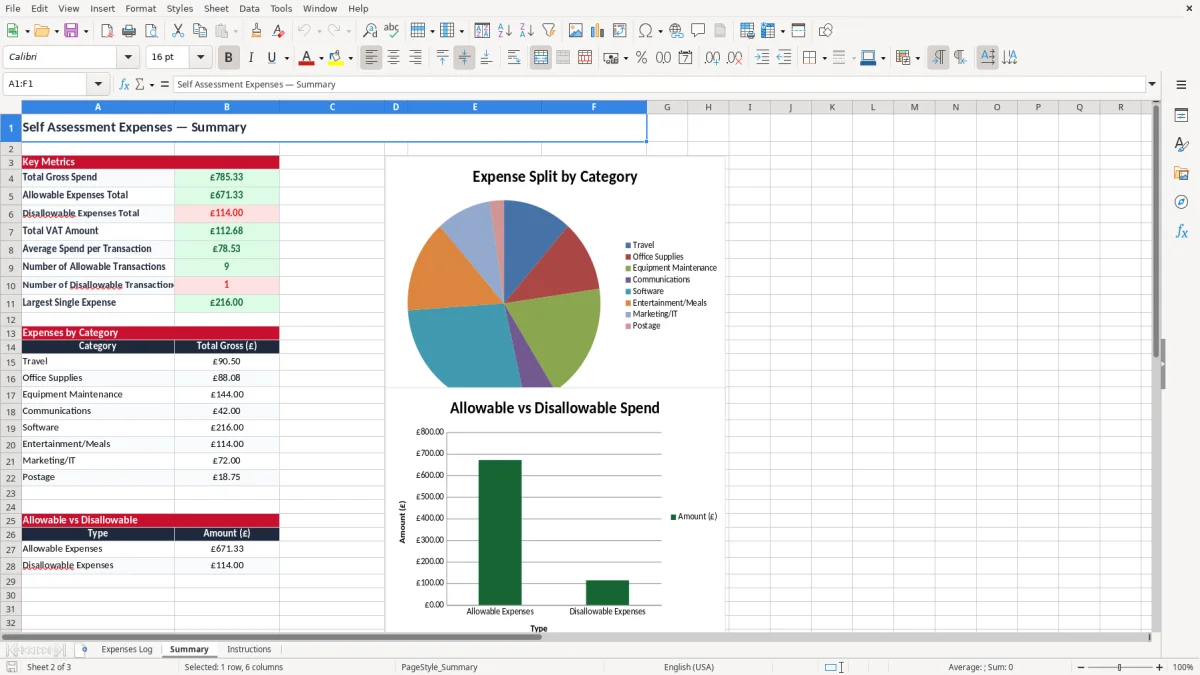Screen dimensions: 1200x675
Task: Click the Insert Comment speech bubble icon
Action: pyautogui.click(x=698, y=31)
